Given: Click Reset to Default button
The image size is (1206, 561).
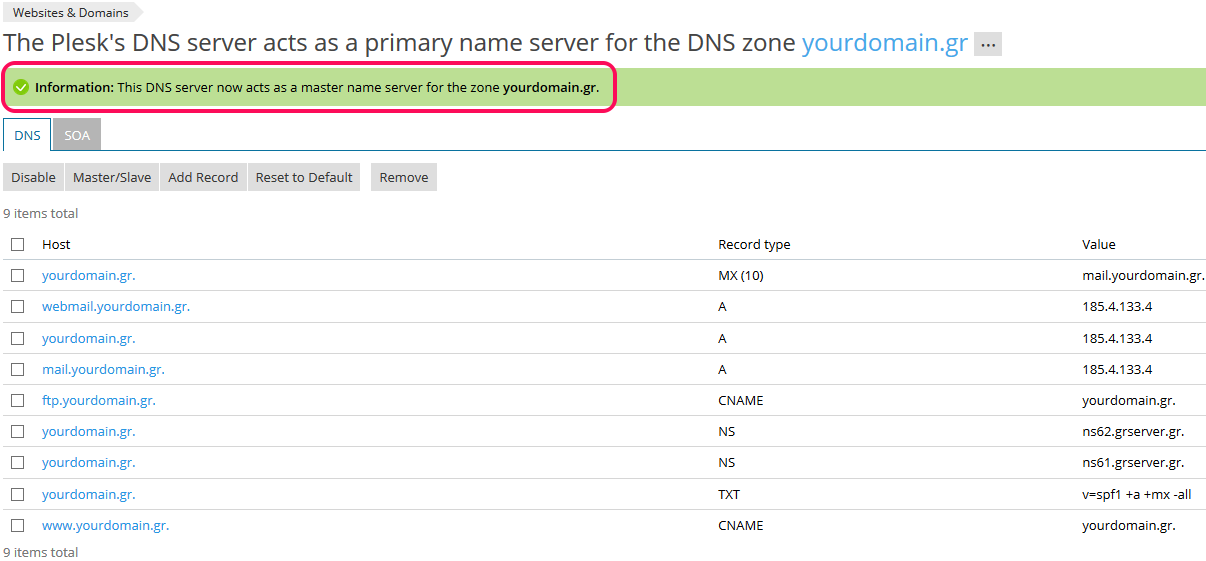Looking at the screenshot, I should tap(304, 177).
